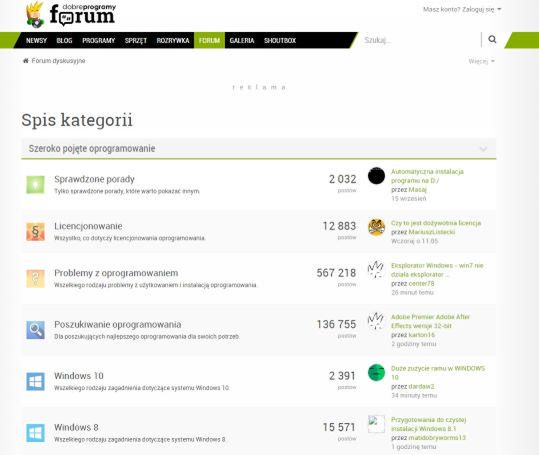
Task: Click the avatar in Licencjonowanie row
Action: click(x=376, y=227)
